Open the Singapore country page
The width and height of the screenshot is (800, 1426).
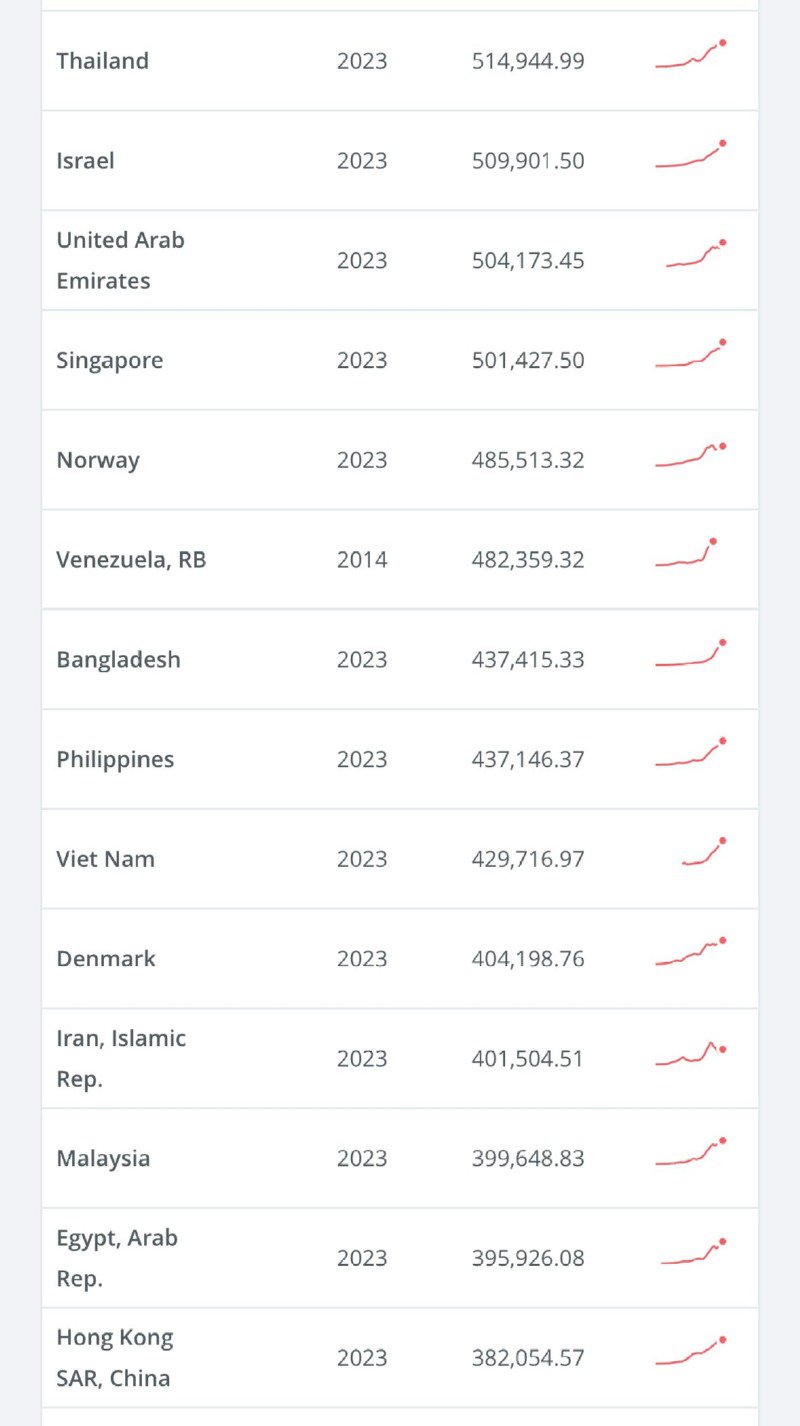[x=110, y=361]
